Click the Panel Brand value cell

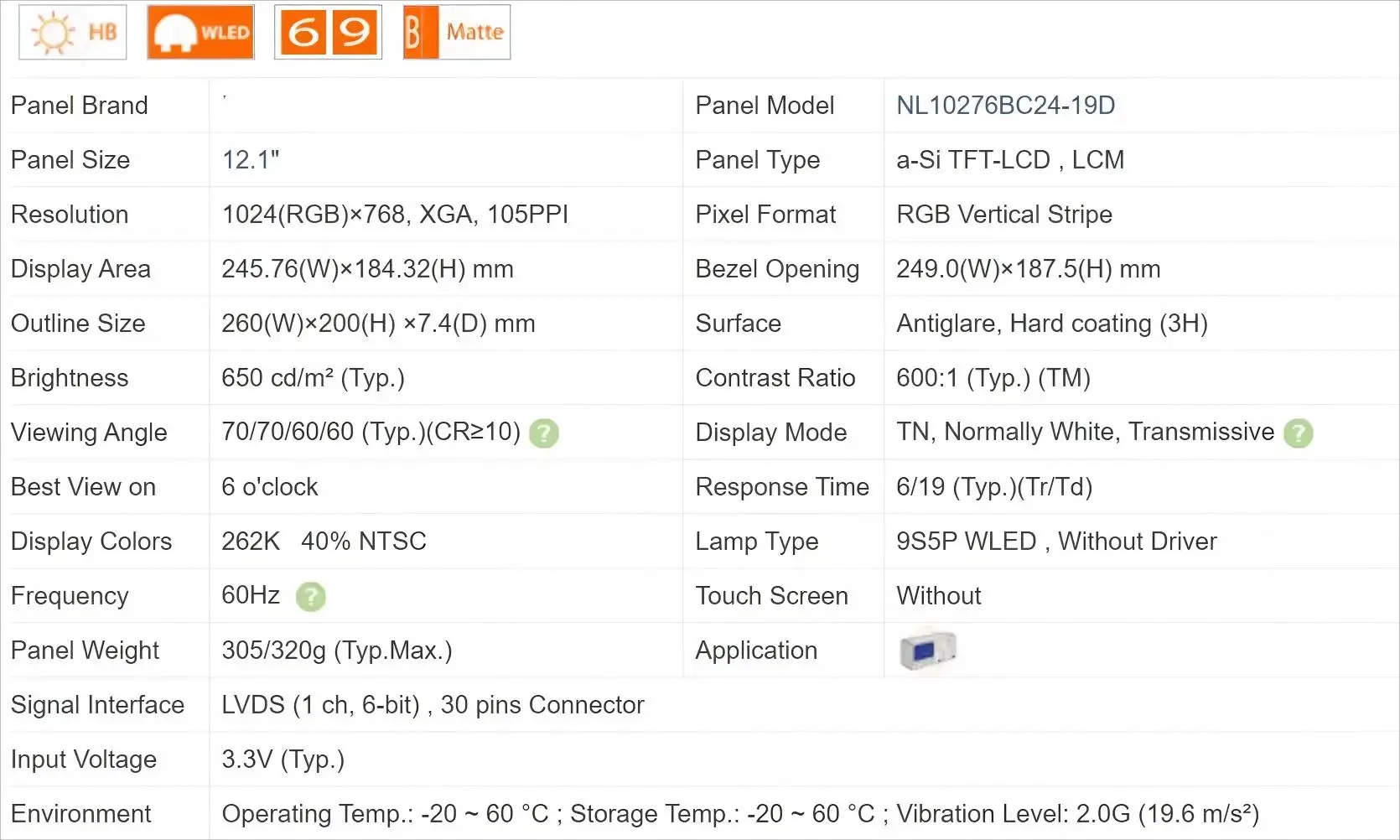click(x=444, y=106)
